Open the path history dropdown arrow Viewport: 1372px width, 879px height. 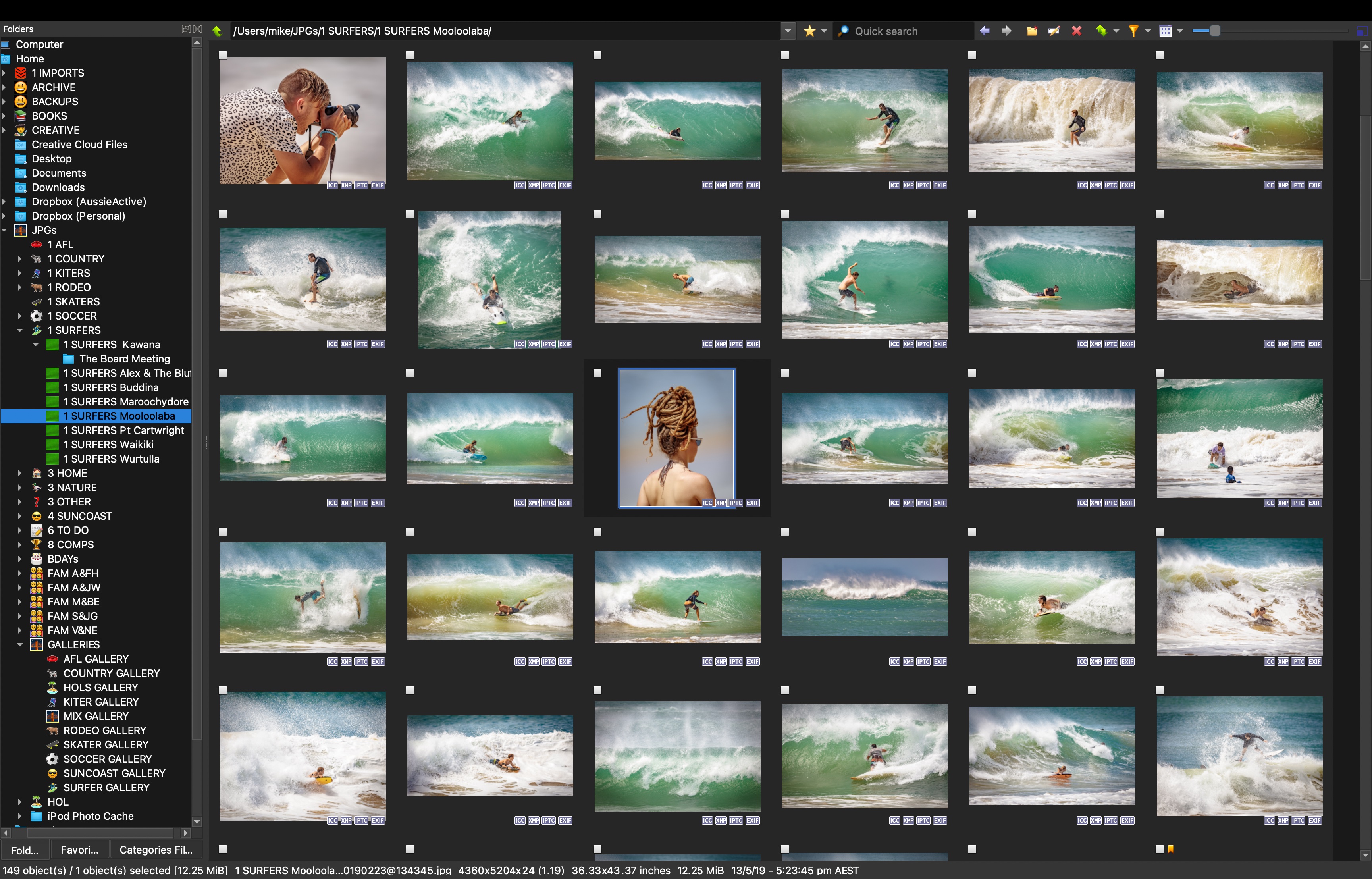[x=788, y=31]
